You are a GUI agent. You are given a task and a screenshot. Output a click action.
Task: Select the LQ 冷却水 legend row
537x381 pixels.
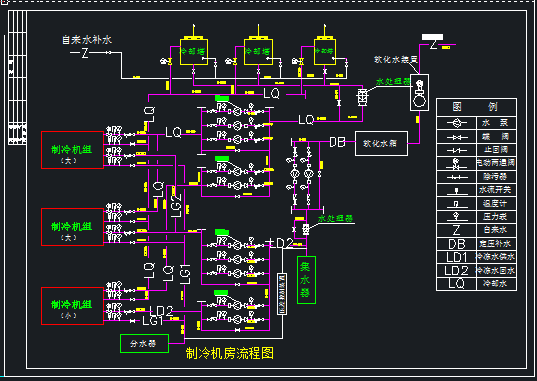476,284
